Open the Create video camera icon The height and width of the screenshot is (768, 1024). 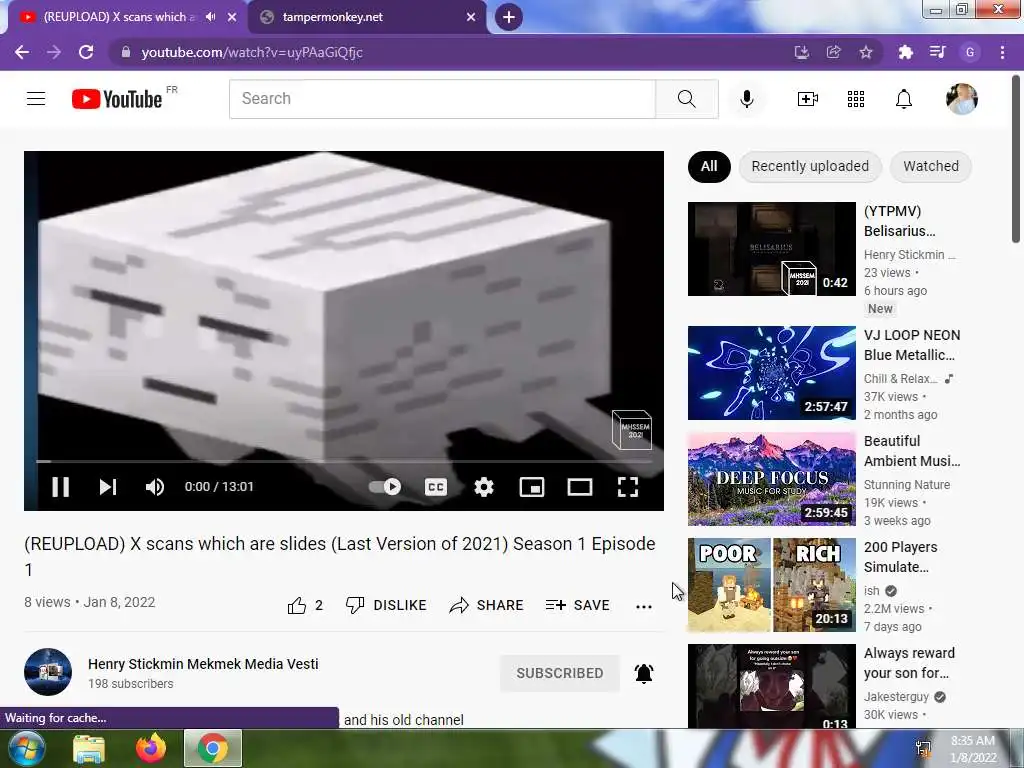[x=808, y=99]
